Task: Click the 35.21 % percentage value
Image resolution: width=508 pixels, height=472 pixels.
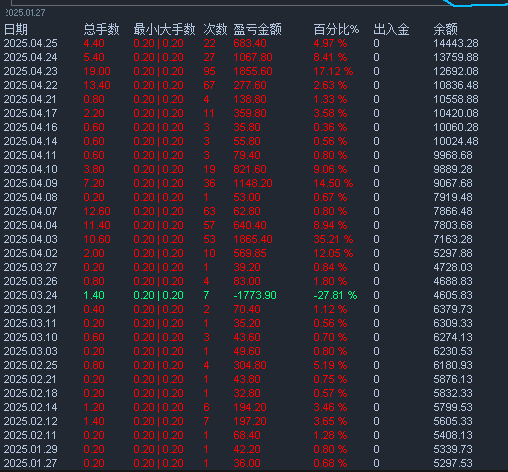Action: (x=333, y=239)
